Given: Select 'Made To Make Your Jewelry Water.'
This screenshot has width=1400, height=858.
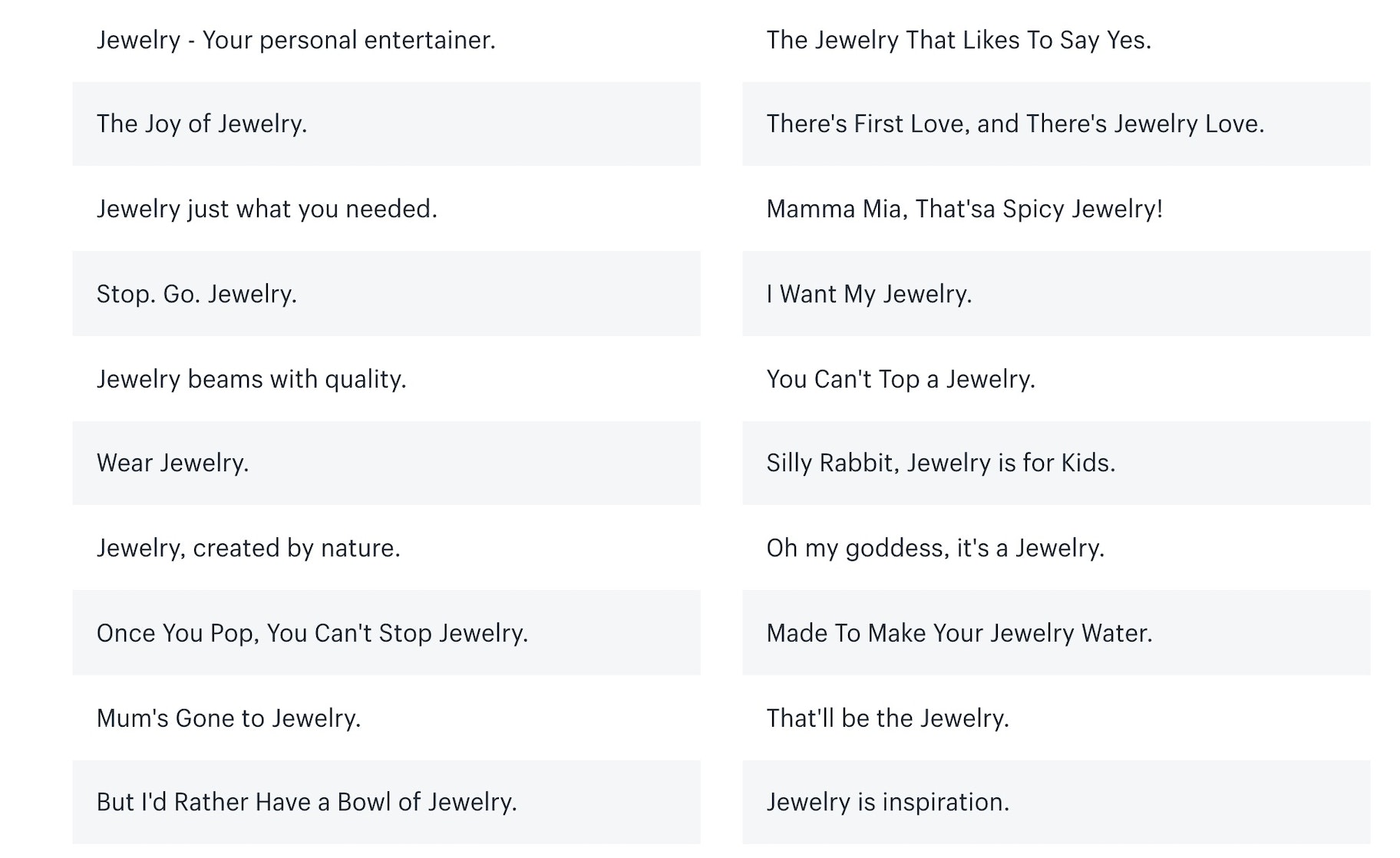Looking at the screenshot, I should 959,633.
